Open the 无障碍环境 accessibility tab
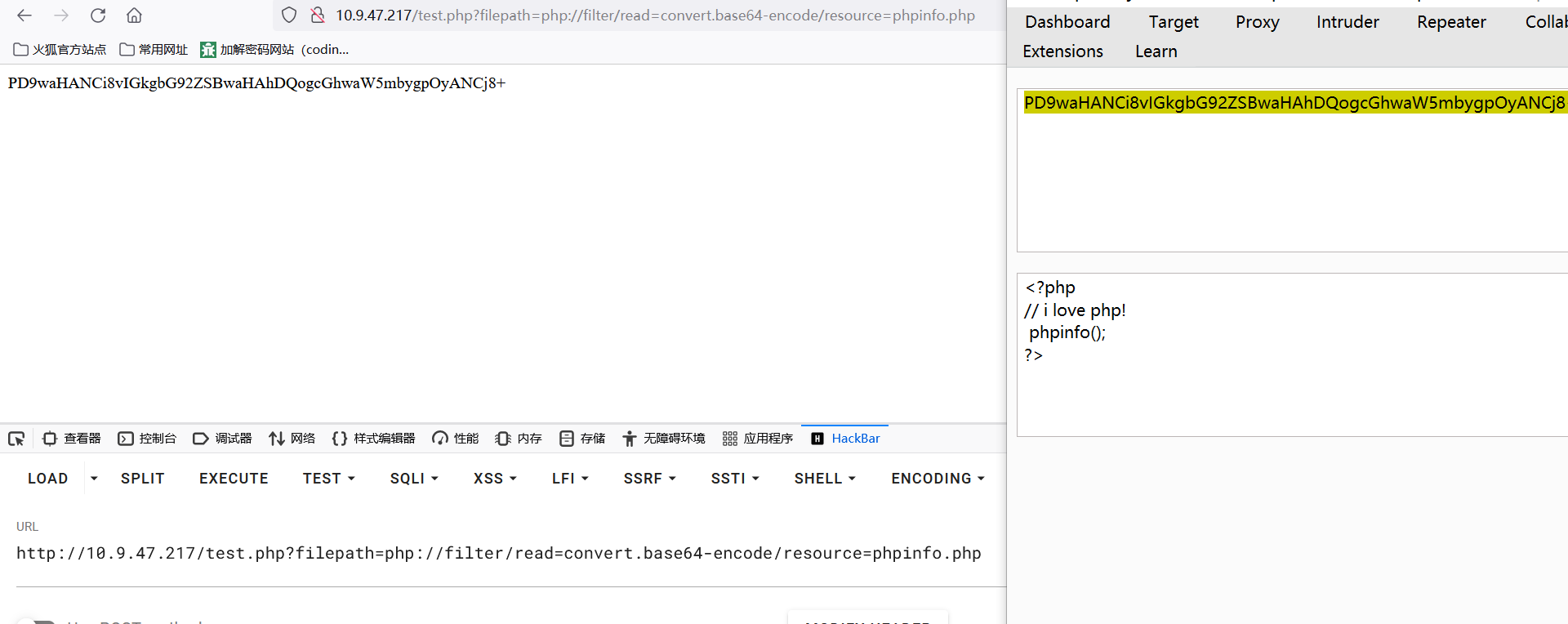This screenshot has height=624, width=1568. click(663, 439)
